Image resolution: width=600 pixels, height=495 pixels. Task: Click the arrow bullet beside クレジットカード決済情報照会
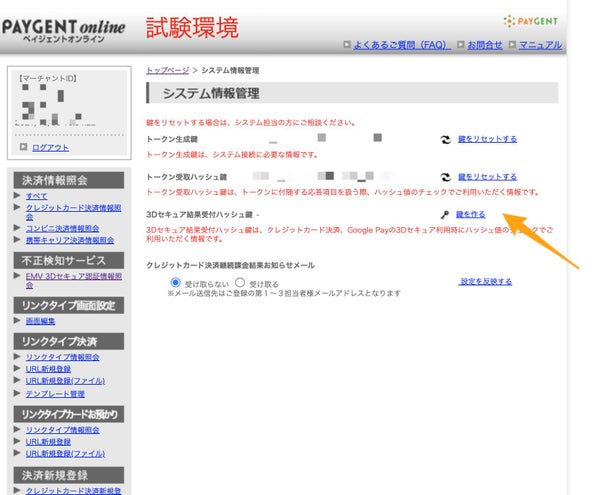17,207
